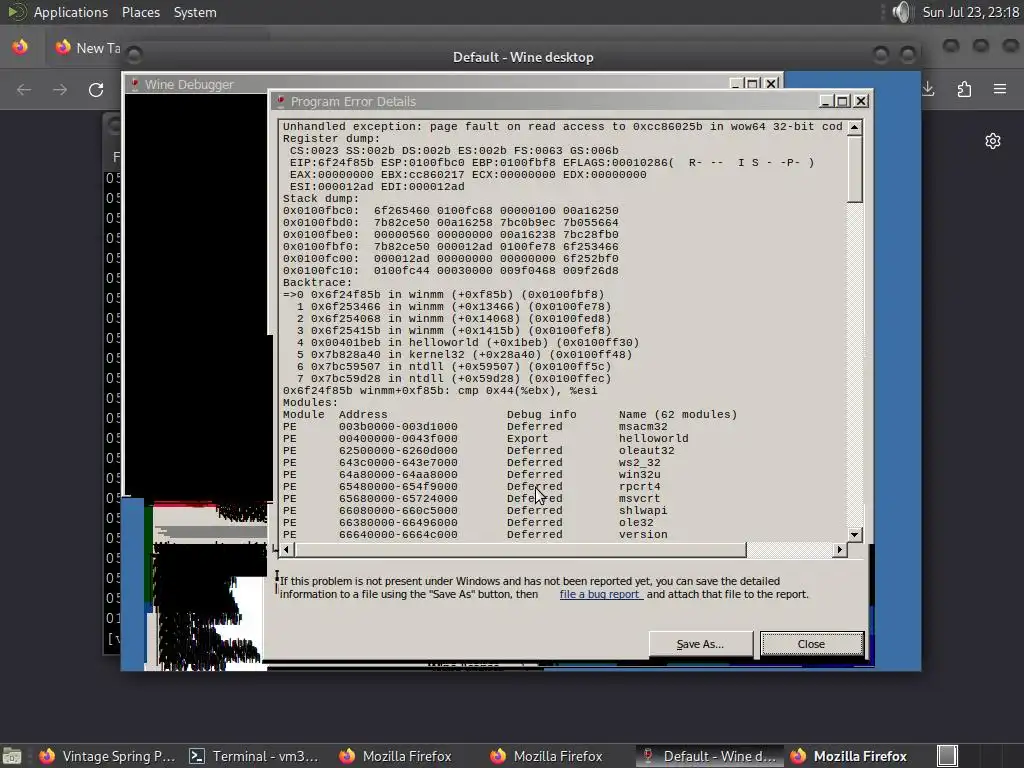Click Wine desktop window title 'Default - Wine desktop'
The image size is (1024, 768).
pyautogui.click(x=523, y=57)
